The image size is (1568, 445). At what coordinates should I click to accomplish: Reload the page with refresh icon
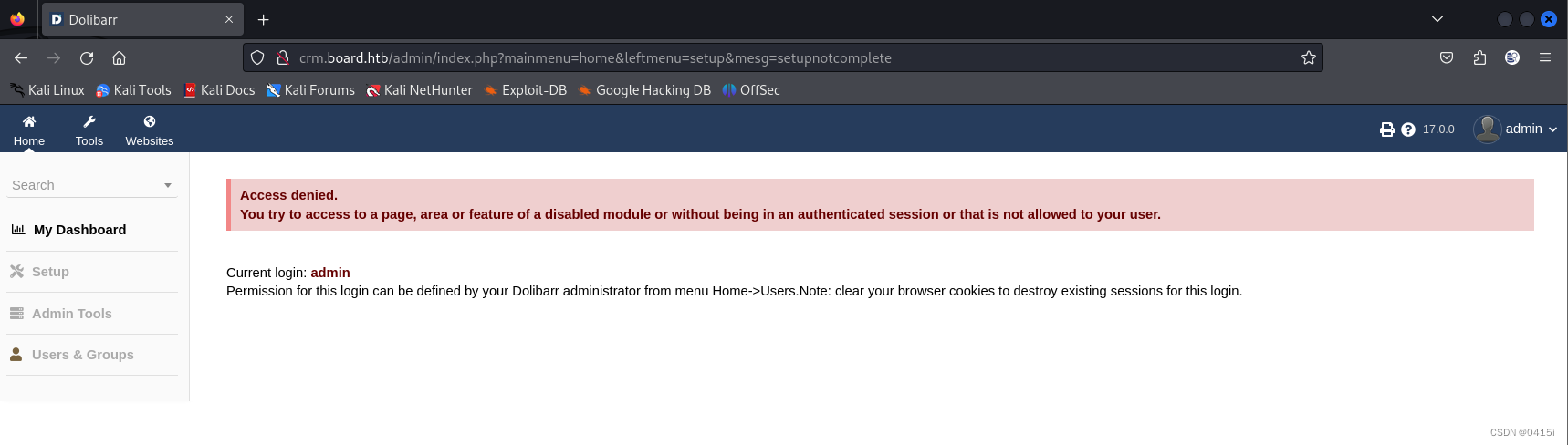click(x=87, y=57)
